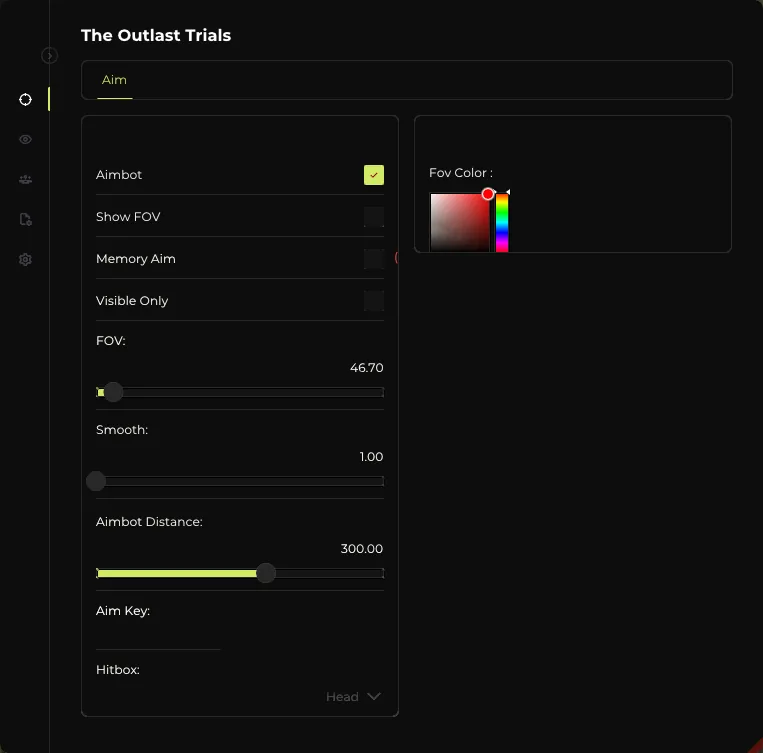Open the config file sidebar section
This screenshot has width=763, height=753.
pos(25,220)
